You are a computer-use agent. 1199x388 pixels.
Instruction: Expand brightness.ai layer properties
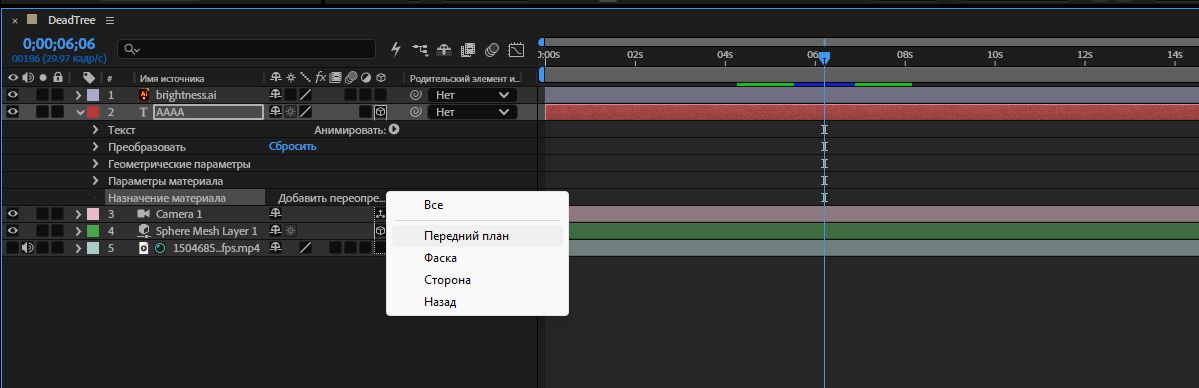pyautogui.click(x=78, y=95)
